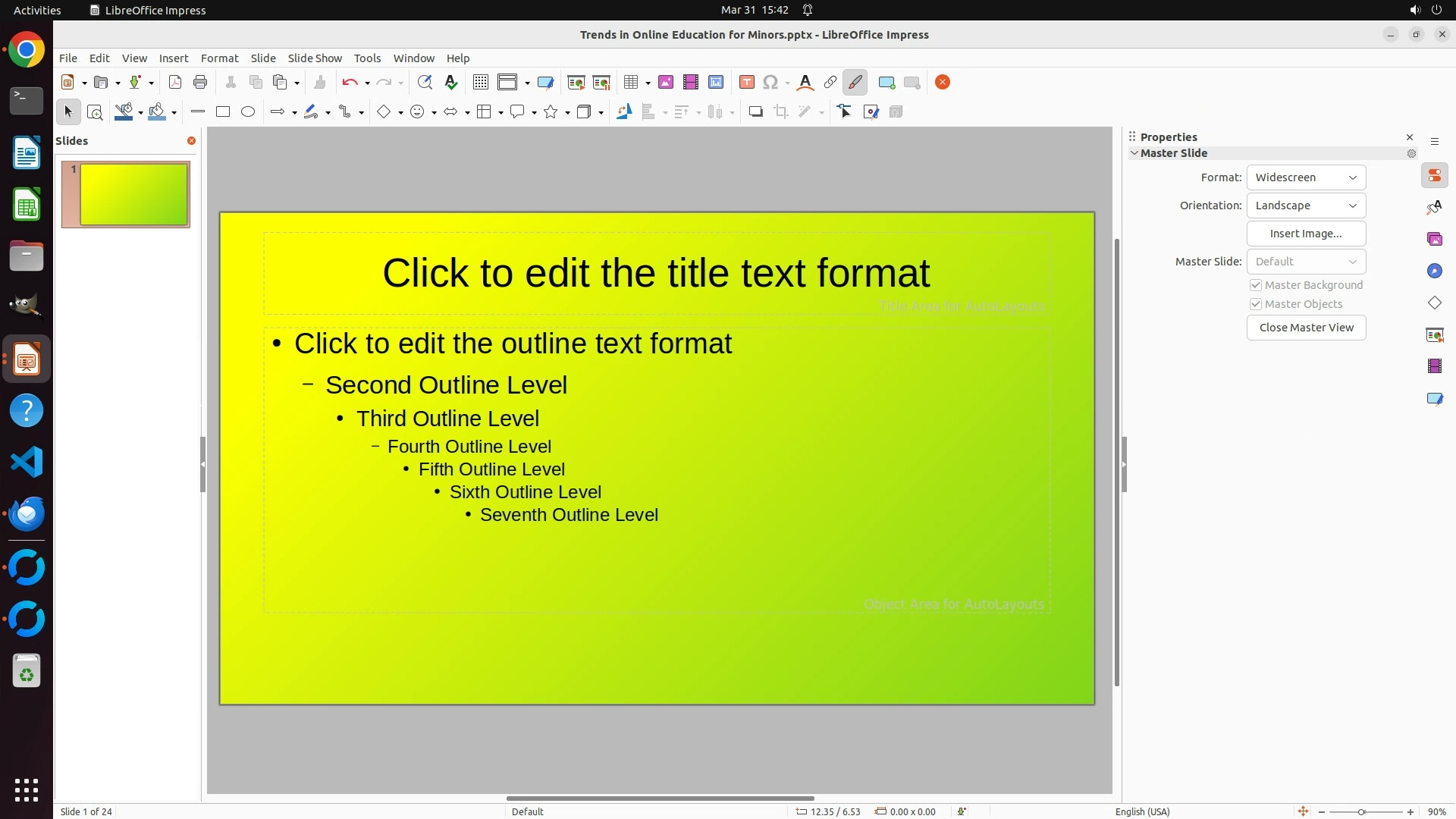The width and height of the screenshot is (1456, 819).
Task: Open the Format dropdown showing Widescreen
Action: [x=1306, y=177]
